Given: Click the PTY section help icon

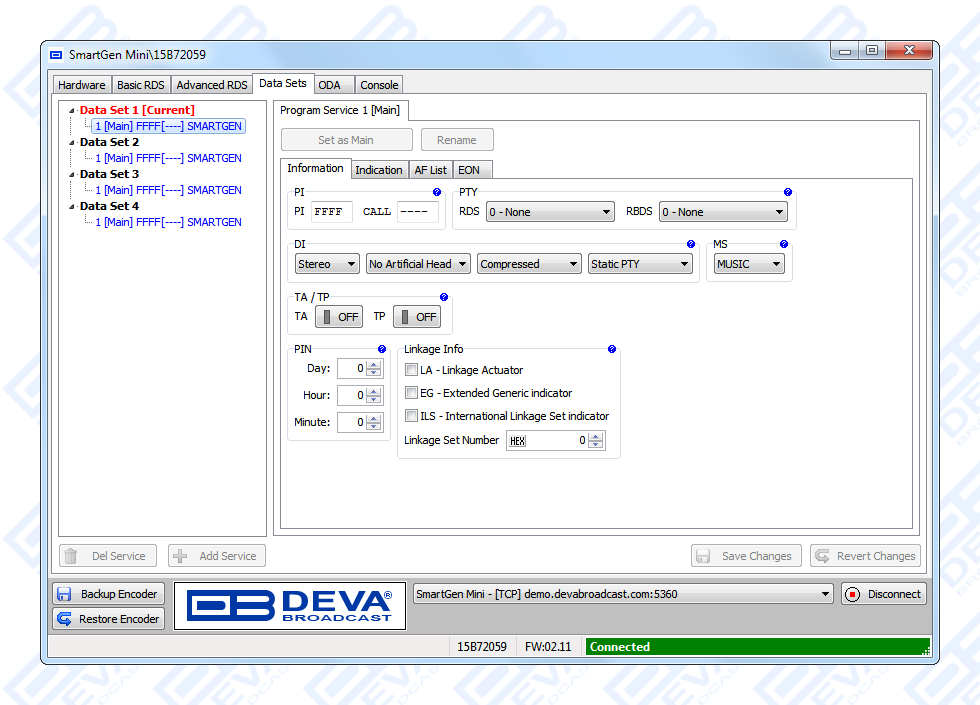Looking at the screenshot, I should (x=788, y=192).
